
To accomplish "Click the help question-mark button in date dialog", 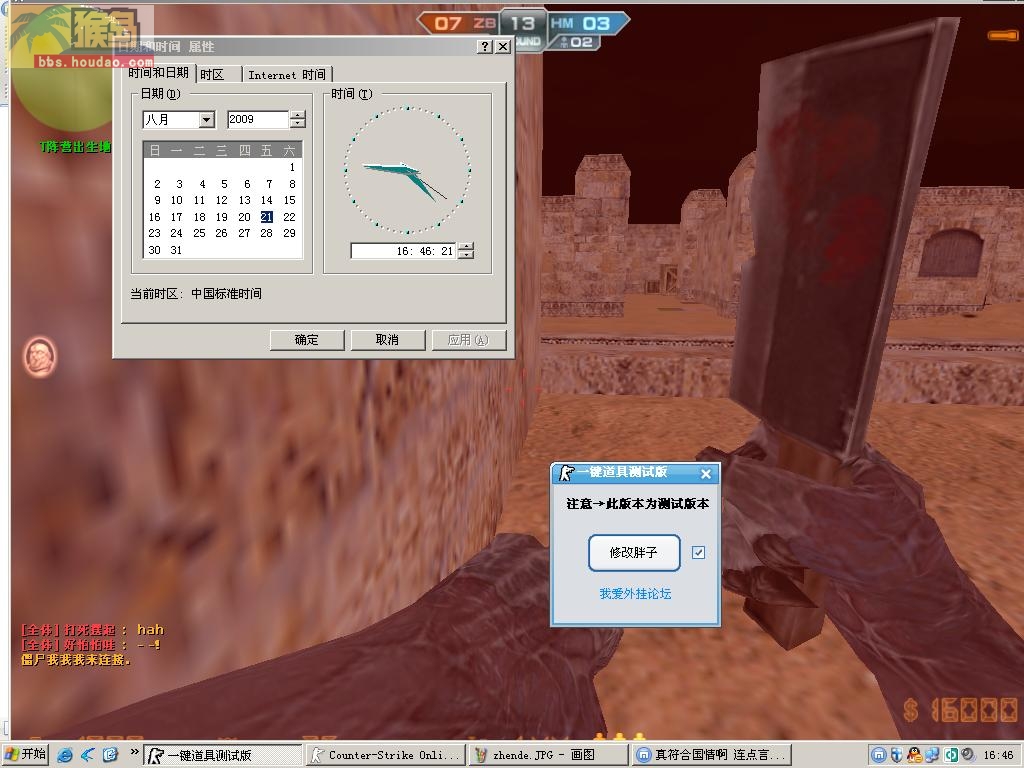I will click(485, 46).
